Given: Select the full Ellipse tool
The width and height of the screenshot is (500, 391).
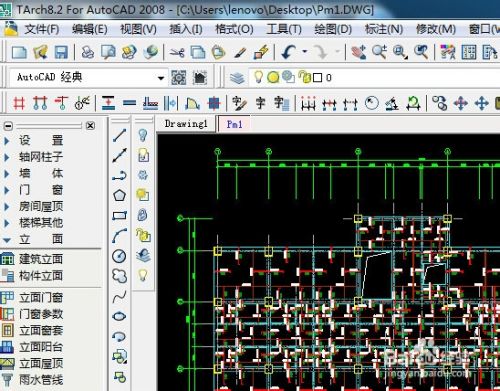Looking at the screenshot, I should [x=119, y=316].
